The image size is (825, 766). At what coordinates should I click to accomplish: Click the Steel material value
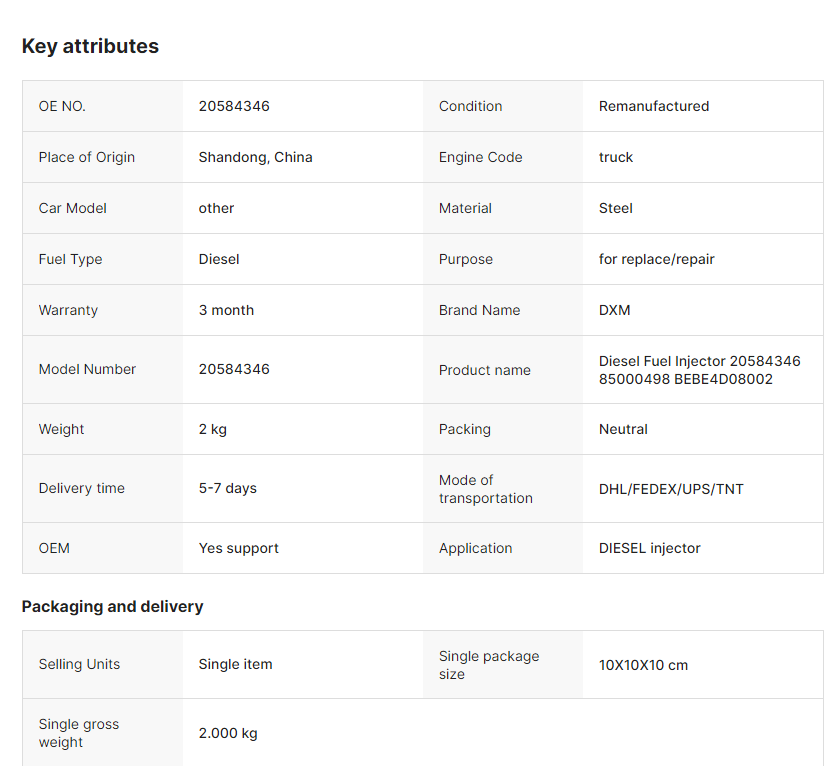[616, 208]
